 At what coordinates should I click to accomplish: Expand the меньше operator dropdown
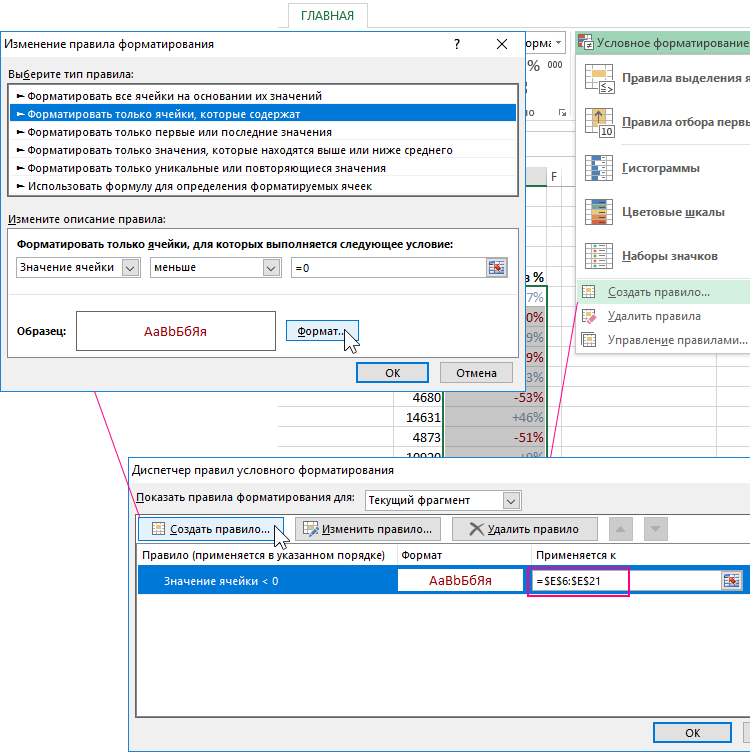[x=270, y=267]
